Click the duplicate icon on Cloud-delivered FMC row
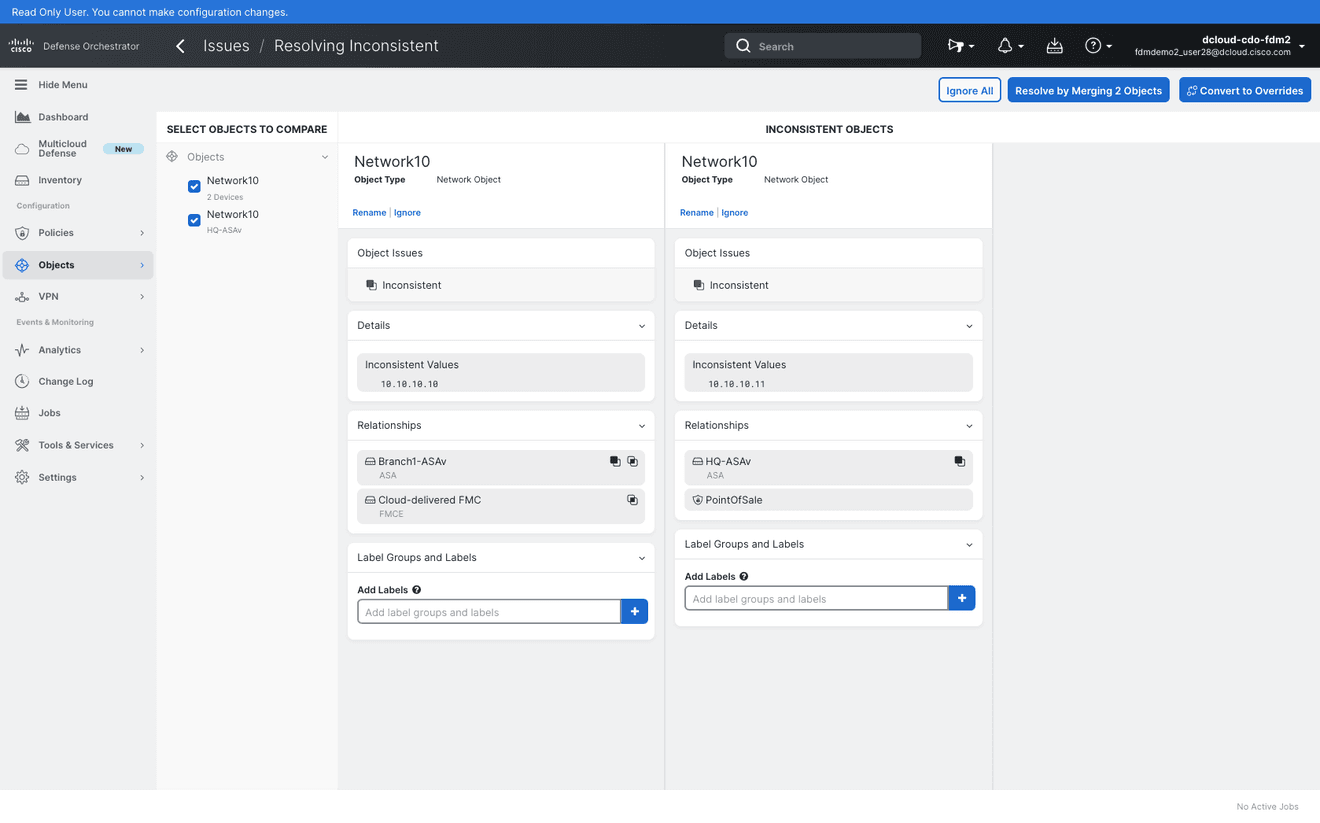Viewport: 1320px width, 823px height. (632, 500)
